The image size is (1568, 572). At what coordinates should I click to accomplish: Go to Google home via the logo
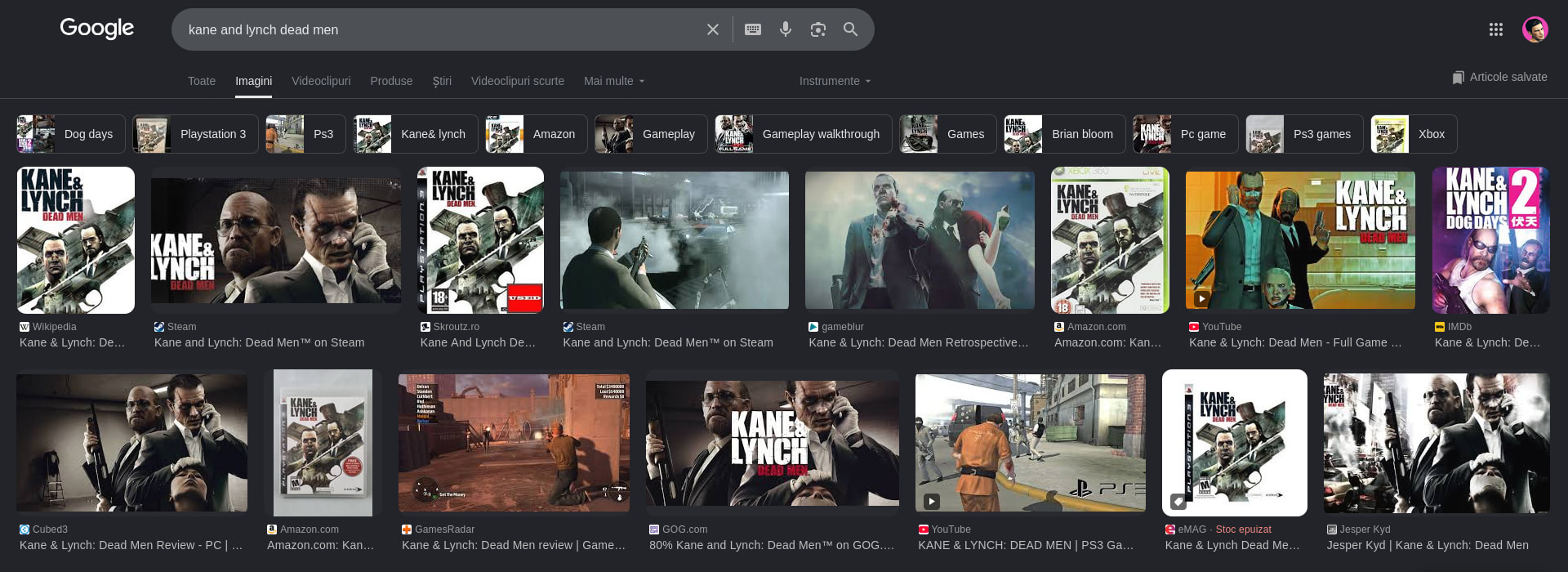coord(97,29)
